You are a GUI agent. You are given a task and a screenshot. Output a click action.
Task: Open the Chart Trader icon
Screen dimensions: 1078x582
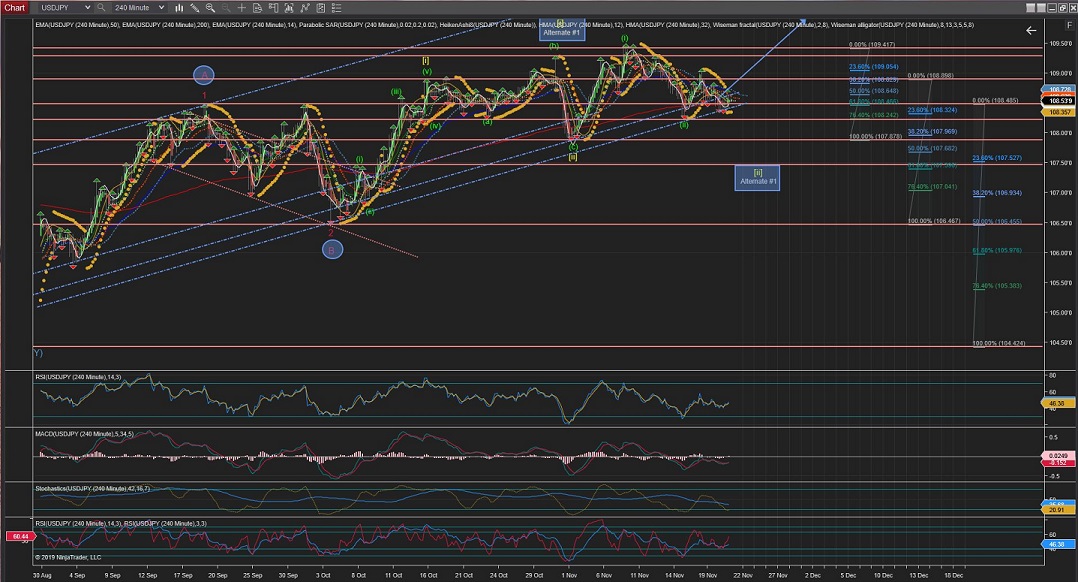coord(273,8)
